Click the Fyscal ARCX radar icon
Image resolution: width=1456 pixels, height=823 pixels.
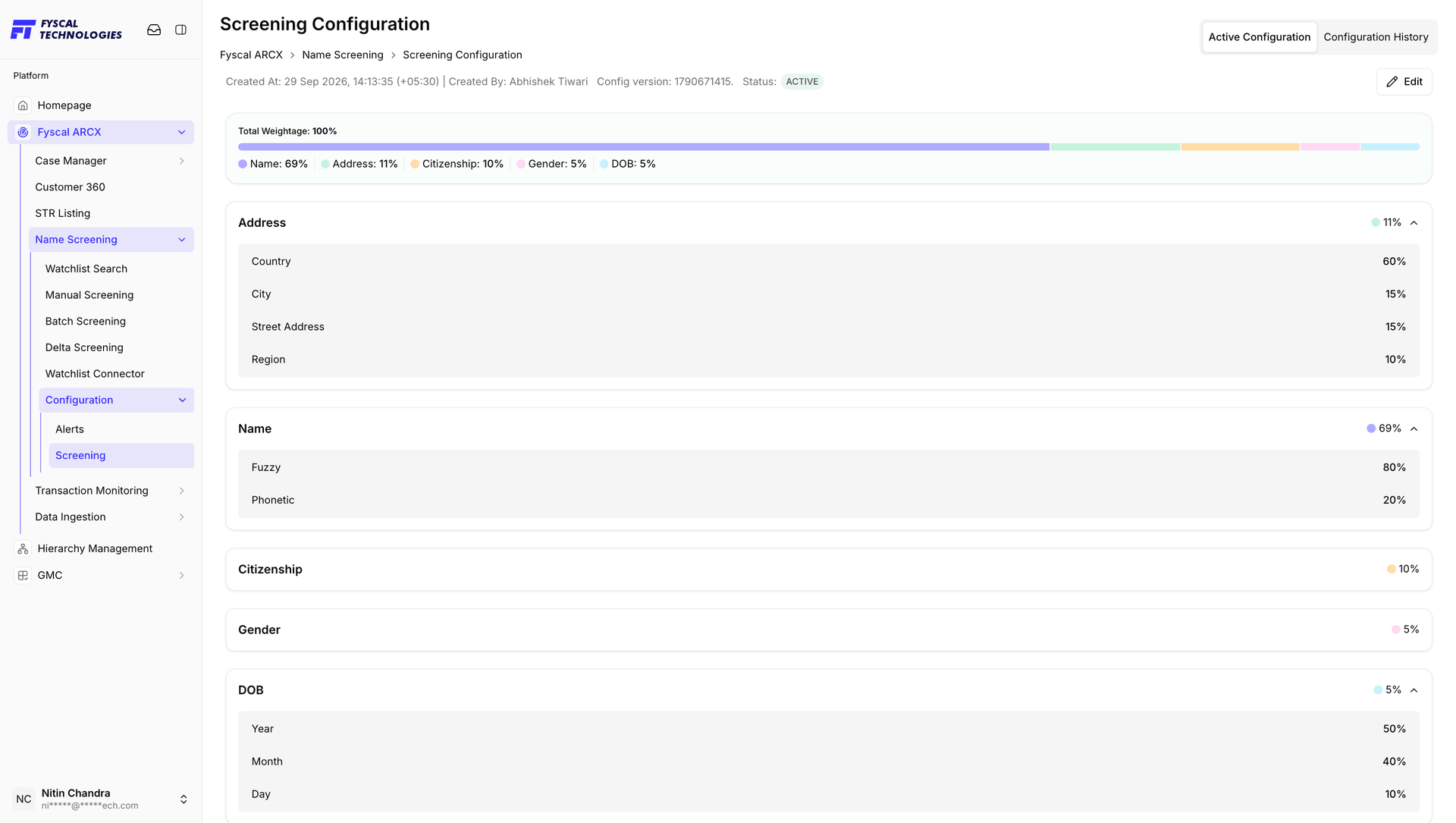[23, 132]
